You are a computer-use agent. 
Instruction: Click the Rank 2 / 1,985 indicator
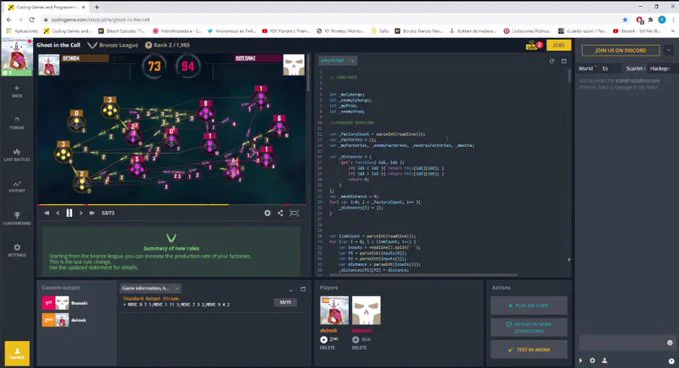click(167, 45)
